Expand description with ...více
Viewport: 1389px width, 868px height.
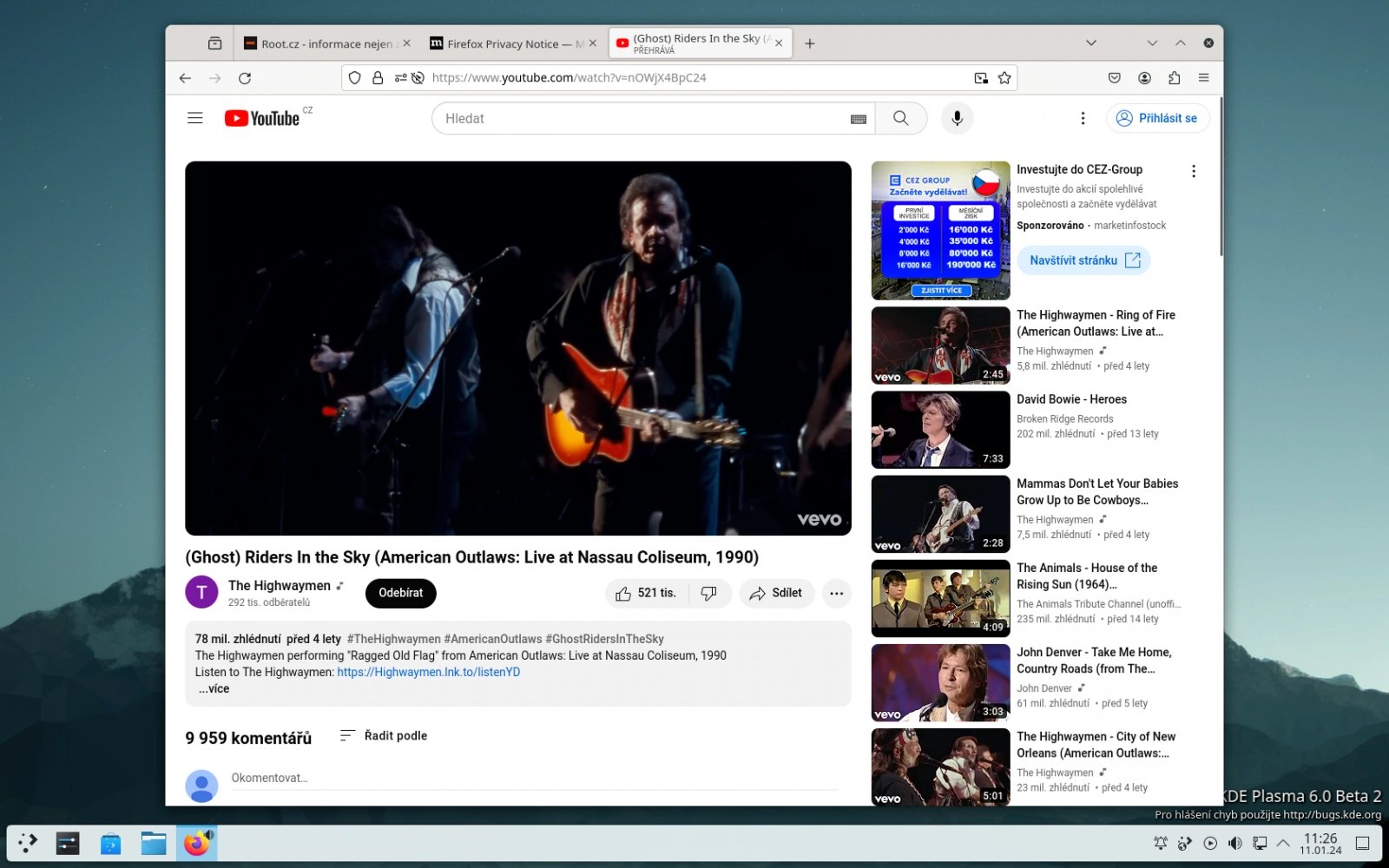[x=214, y=688]
